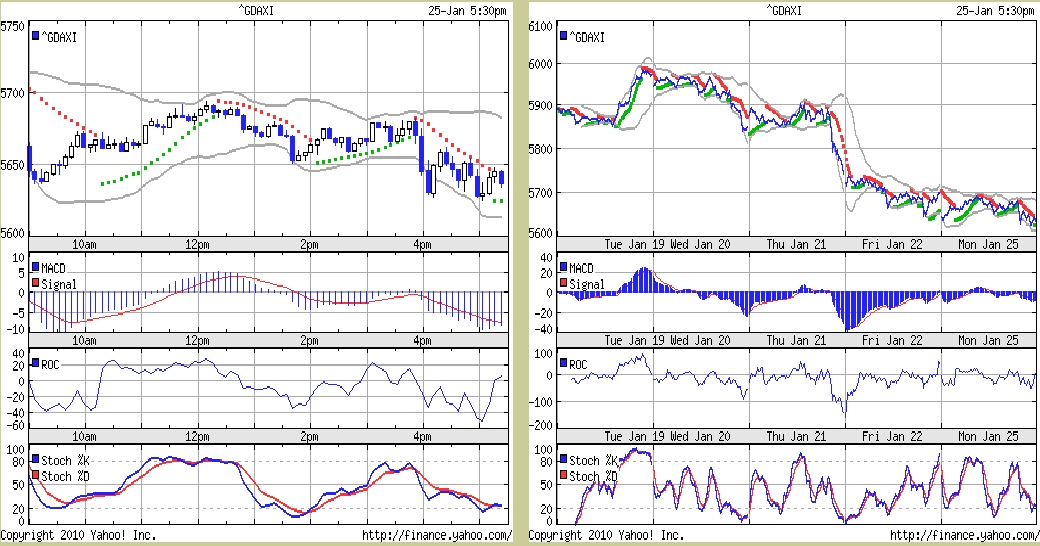Image resolution: width=1040 pixels, height=546 pixels.
Task: Click the blue ^GDAXI legend swatch in left chart
Action: click(x=35, y=36)
